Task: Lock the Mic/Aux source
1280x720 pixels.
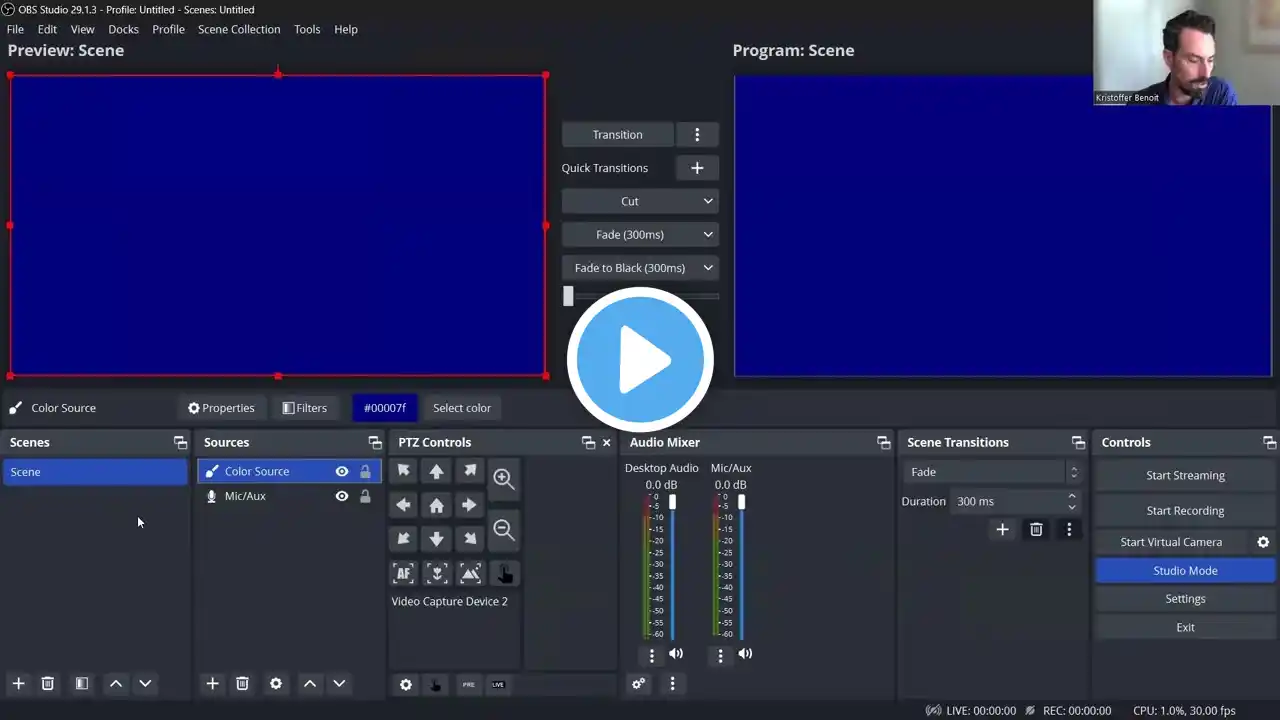Action: pos(365,496)
